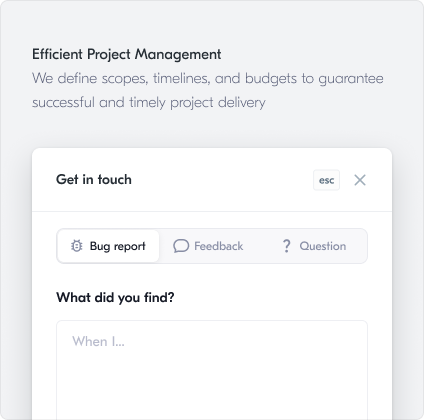Viewport: 424px width, 420px height.
Task: Switch to the Question tab label
Action: coord(323,246)
